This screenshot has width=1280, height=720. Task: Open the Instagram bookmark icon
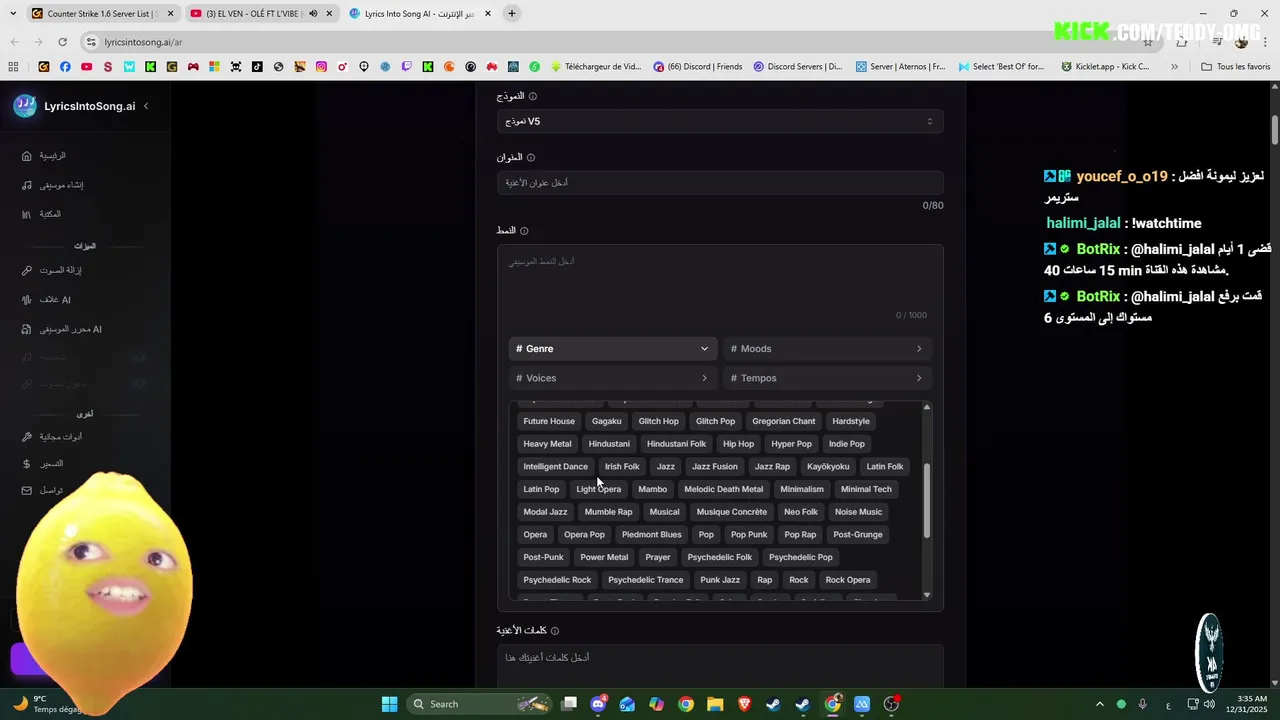click(x=321, y=67)
